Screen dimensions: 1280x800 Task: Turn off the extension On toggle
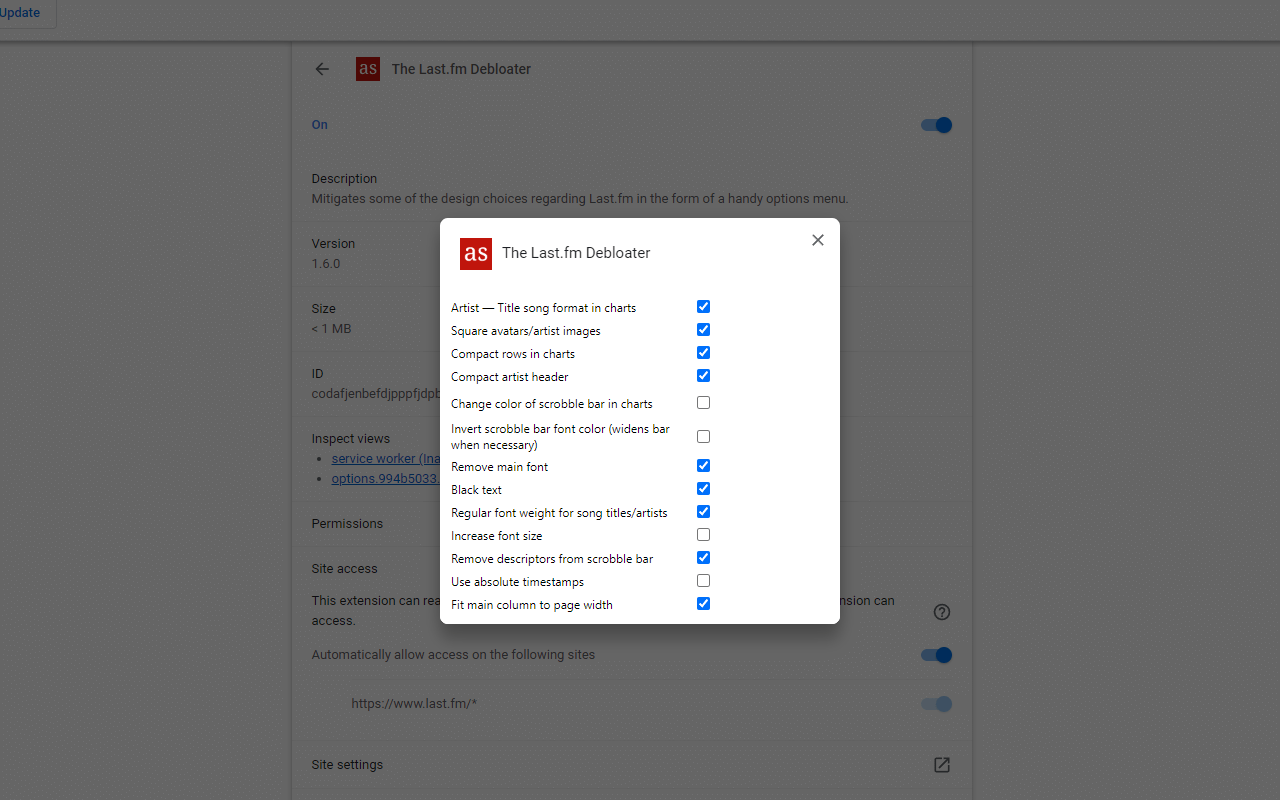[x=937, y=125]
